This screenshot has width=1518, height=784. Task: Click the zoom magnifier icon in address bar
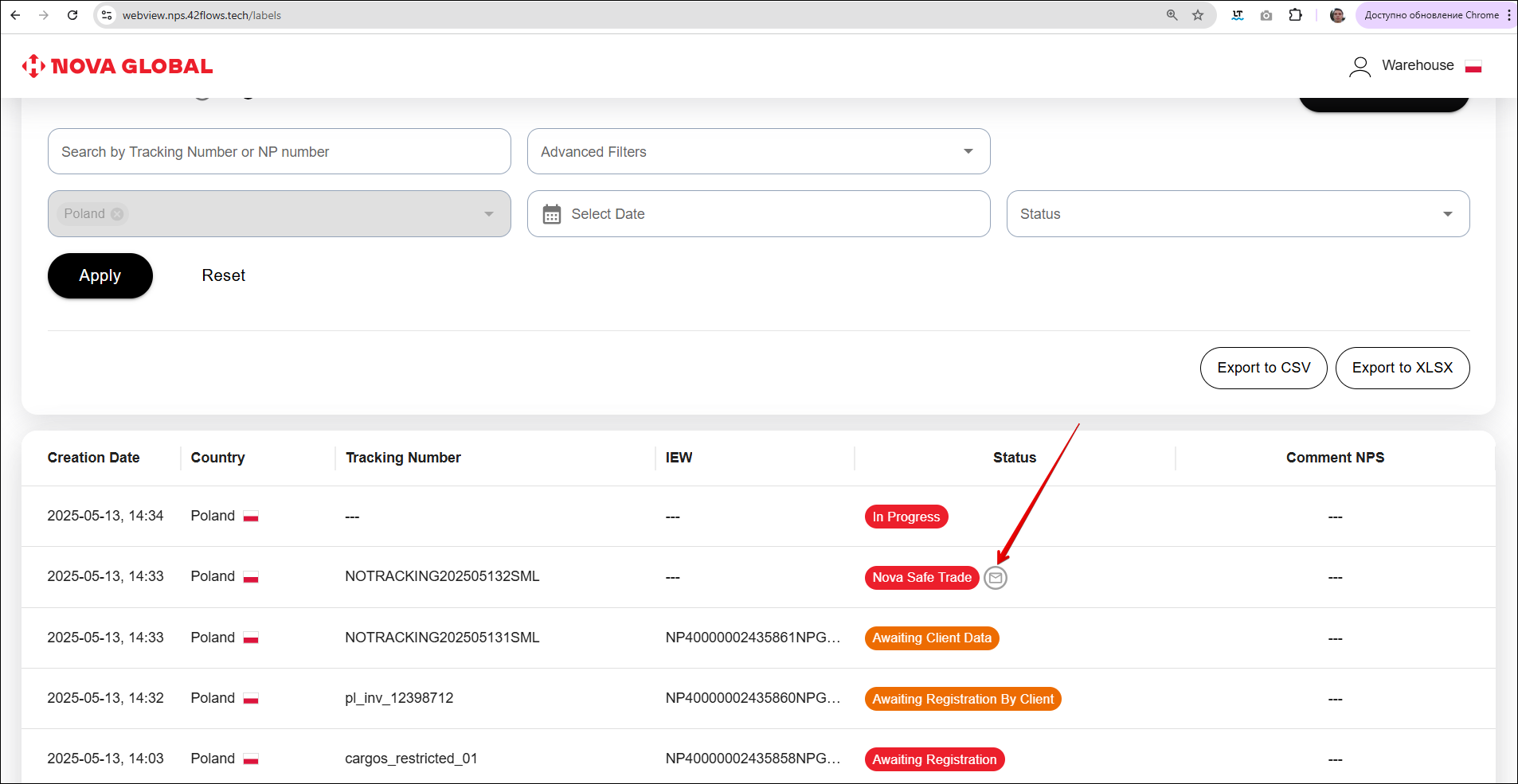[x=1172, y=15]
